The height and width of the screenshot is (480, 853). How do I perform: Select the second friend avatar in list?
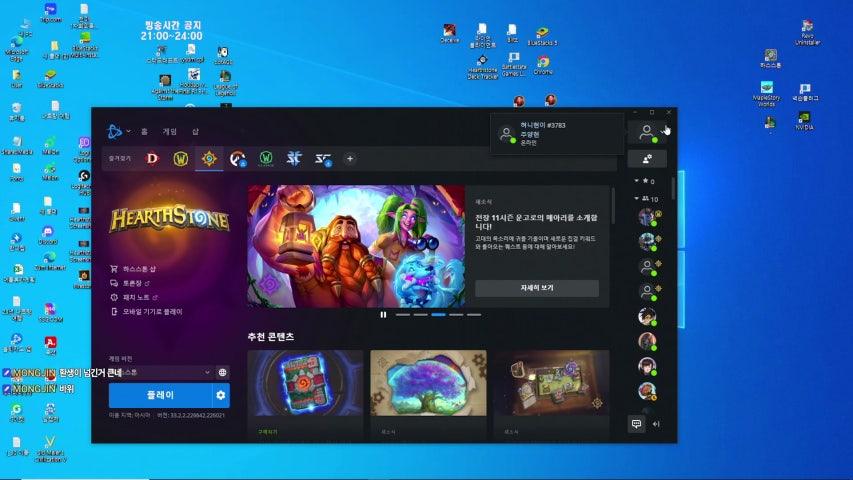(647, 241)
